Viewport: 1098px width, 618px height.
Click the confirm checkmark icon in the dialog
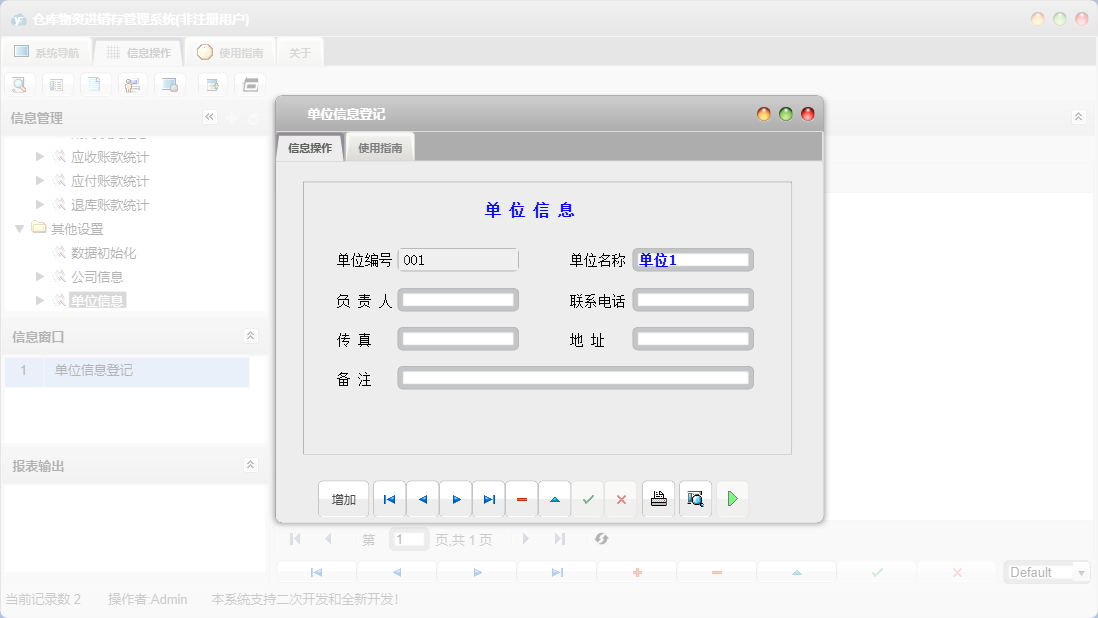pos(588,498)
